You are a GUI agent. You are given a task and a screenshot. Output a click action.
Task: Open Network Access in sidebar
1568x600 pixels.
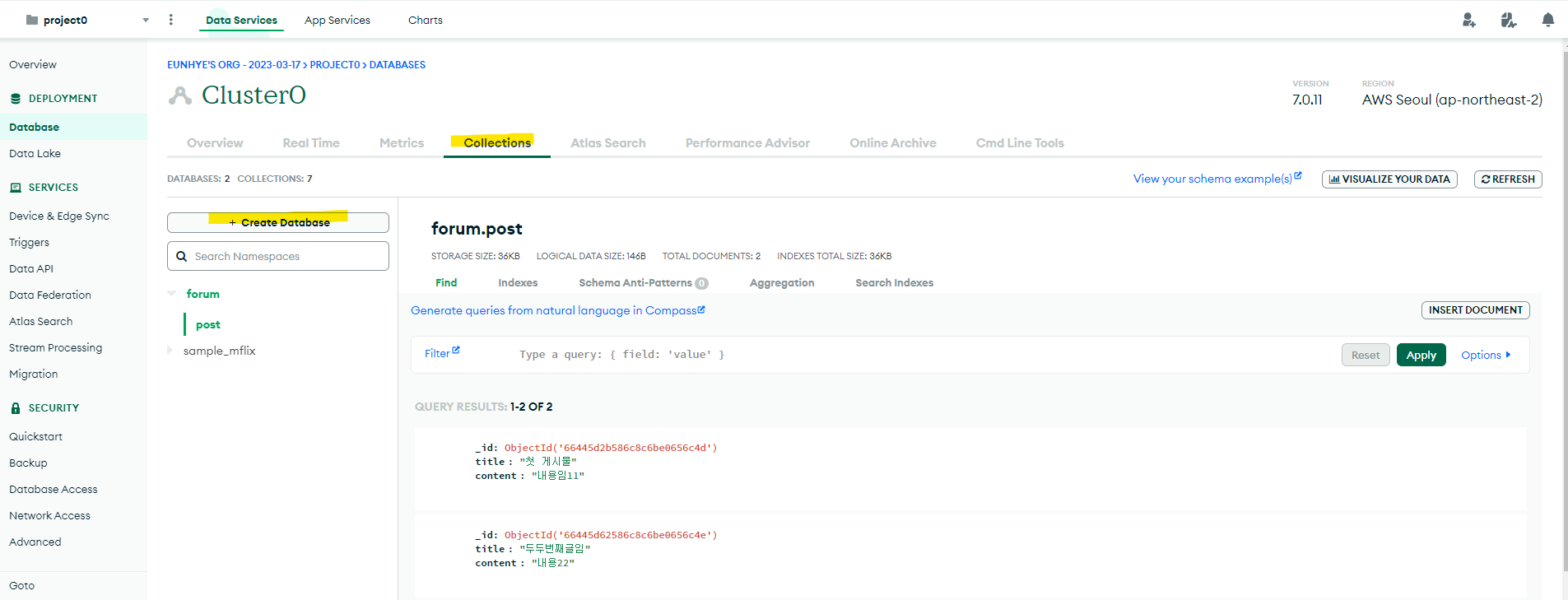click(x=49, y=515)
